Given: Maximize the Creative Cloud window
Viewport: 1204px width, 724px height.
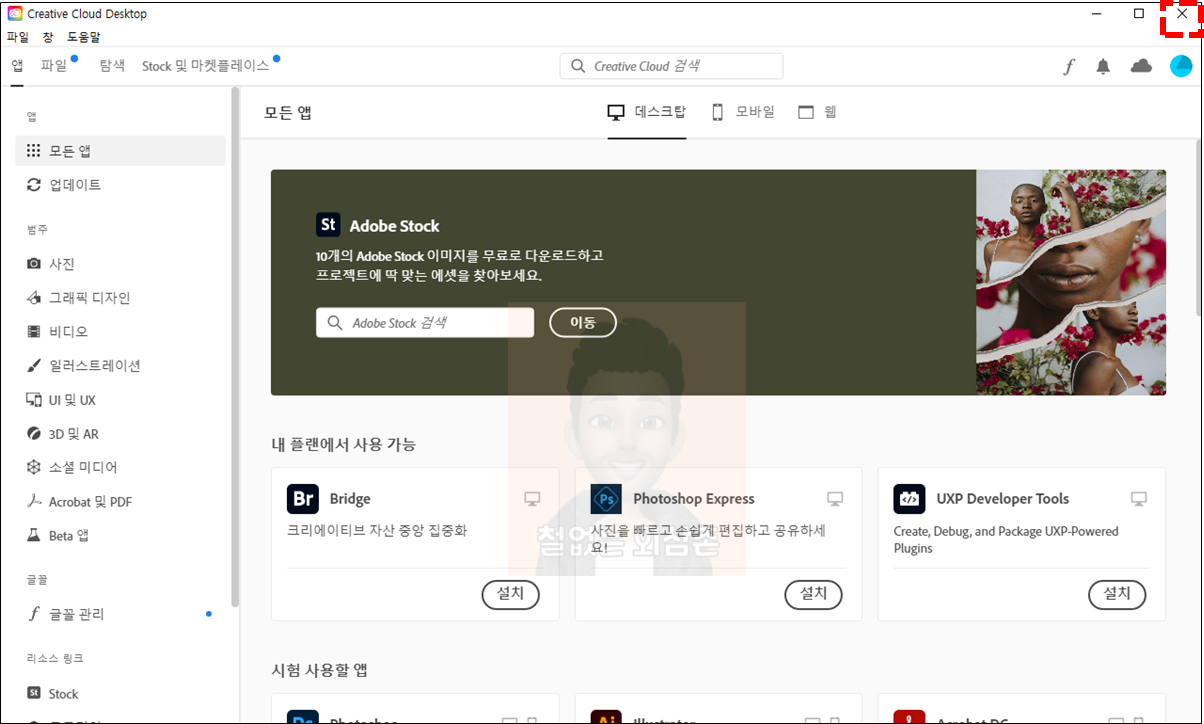Looking at the screenshot, I should point(1139,14).
